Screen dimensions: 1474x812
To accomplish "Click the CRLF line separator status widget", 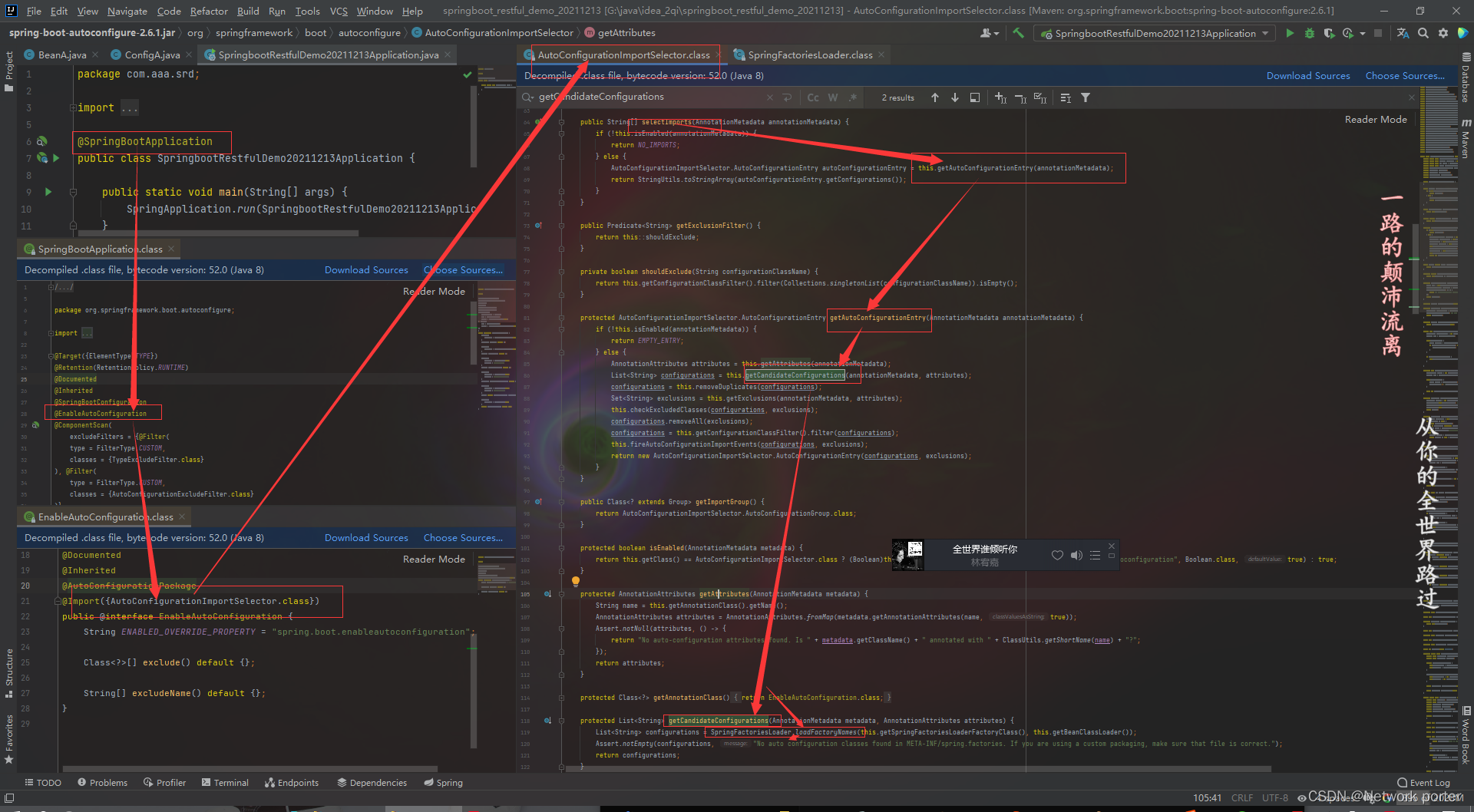I will coord(1241,797).
